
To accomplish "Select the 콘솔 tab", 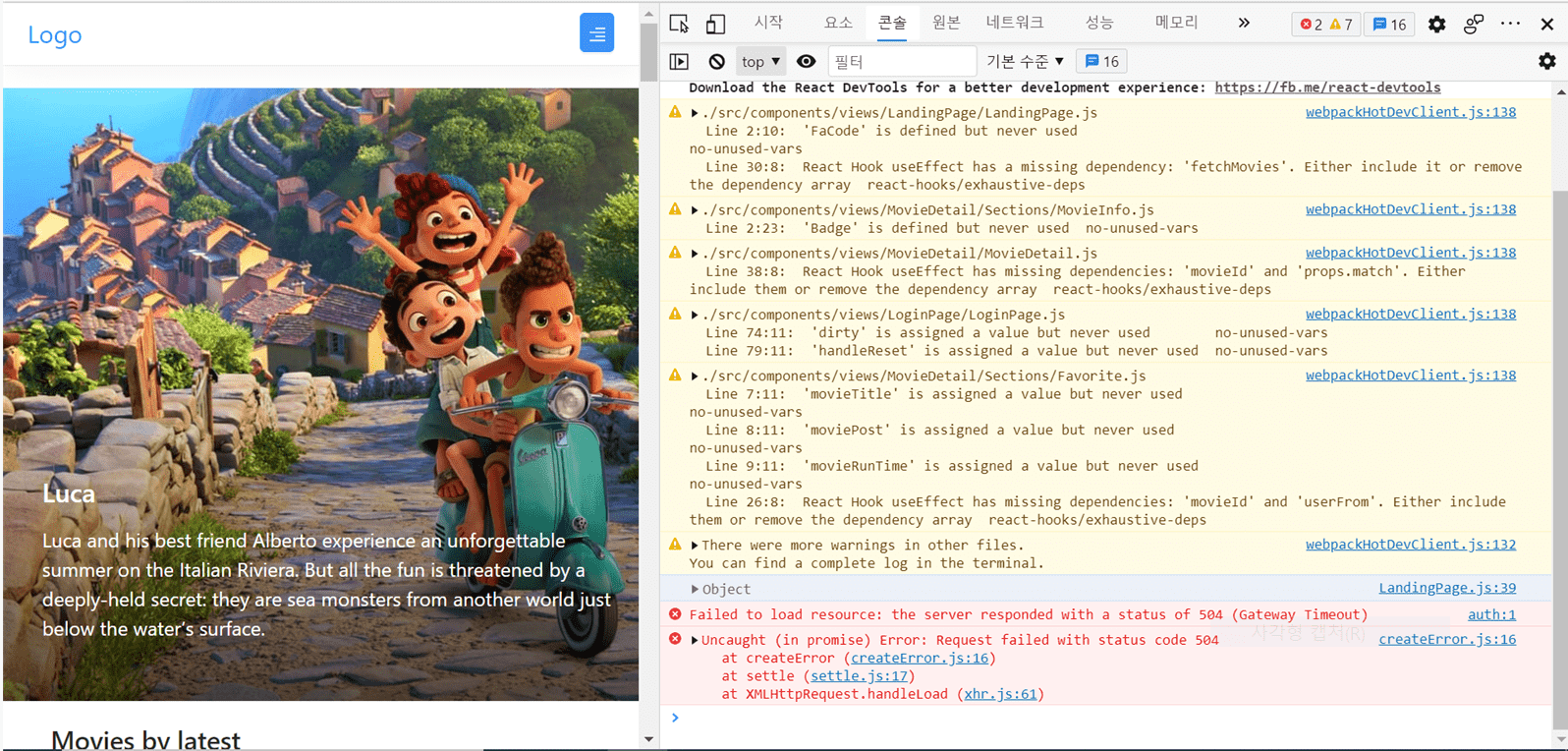I will pos(892,23).
